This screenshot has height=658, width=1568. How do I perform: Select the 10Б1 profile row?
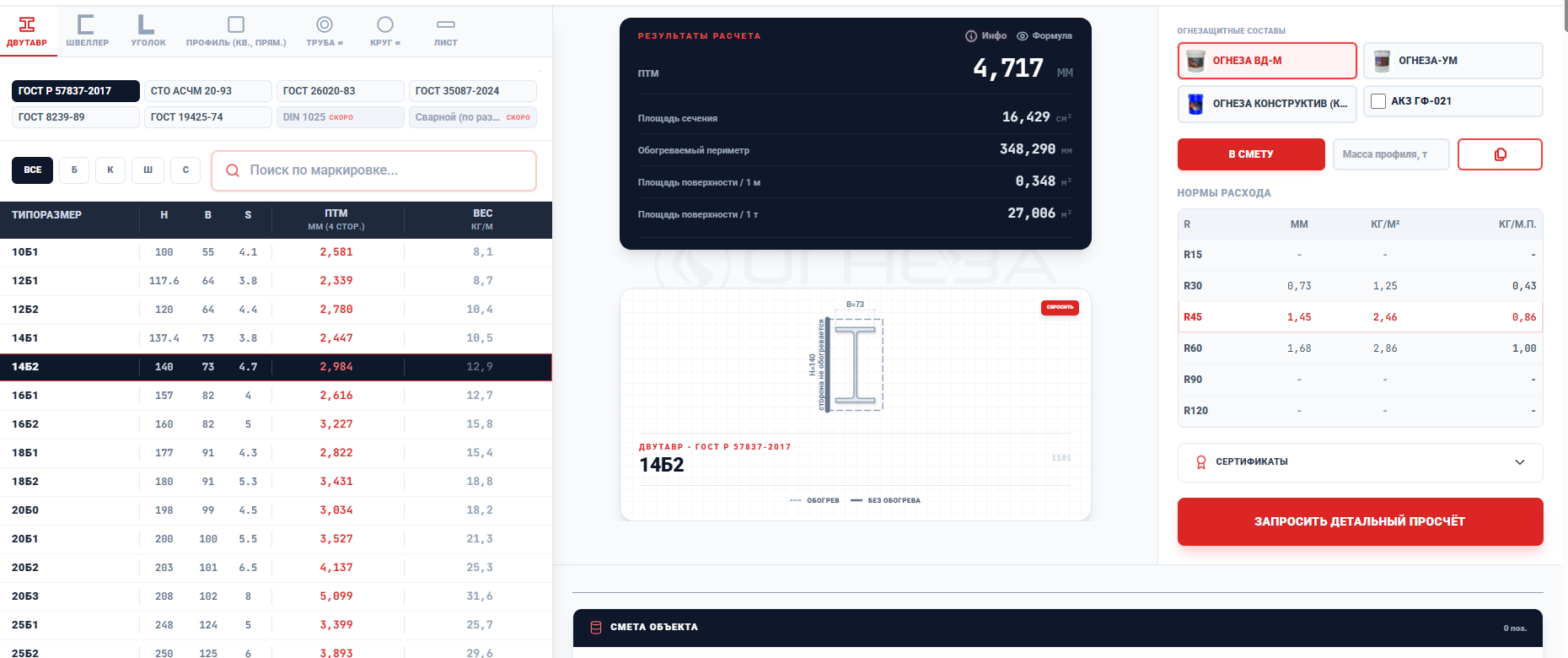coord(276,252)
